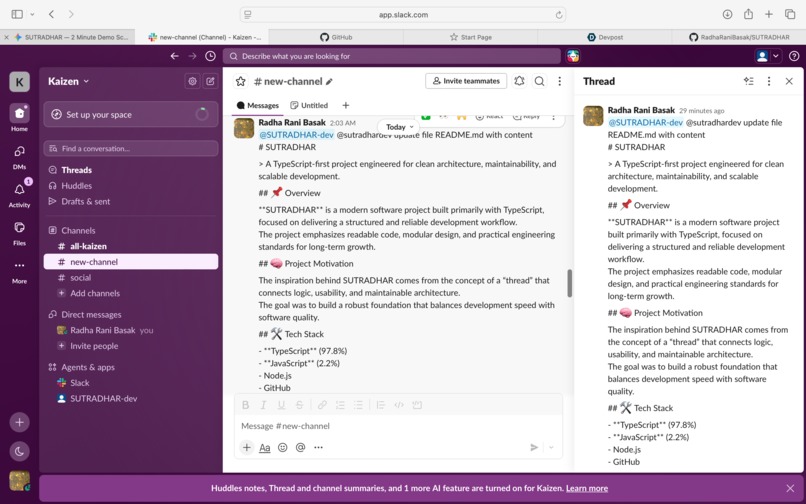This screenshot has width=806, height=504.
Task: Open Drafts & sent
Action: (x=131, y=202)
